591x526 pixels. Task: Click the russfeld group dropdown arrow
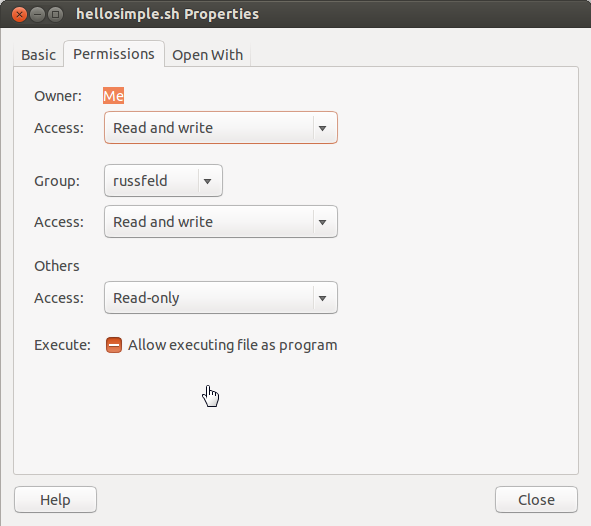pyautogui.click(x=207, y=181)
